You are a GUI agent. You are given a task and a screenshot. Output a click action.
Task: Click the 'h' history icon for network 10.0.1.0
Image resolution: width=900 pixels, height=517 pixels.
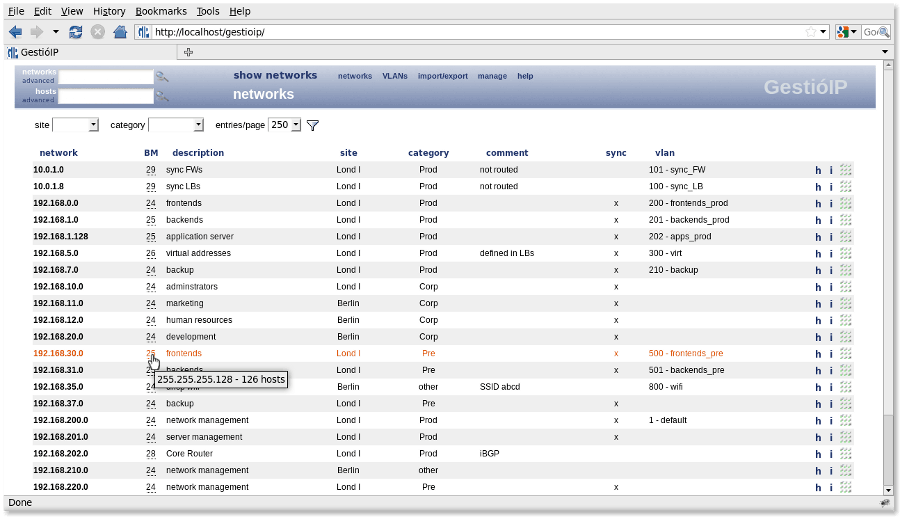[x=818, y=170]
